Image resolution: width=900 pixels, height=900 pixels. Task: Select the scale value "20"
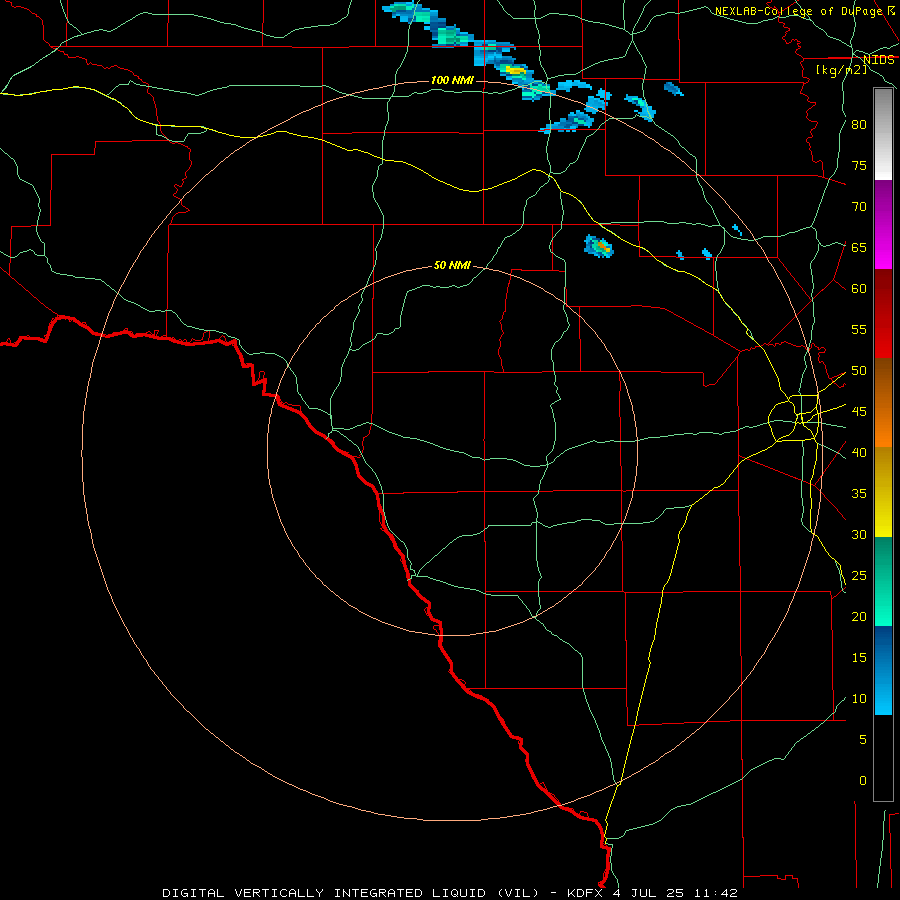click(859, 616)
